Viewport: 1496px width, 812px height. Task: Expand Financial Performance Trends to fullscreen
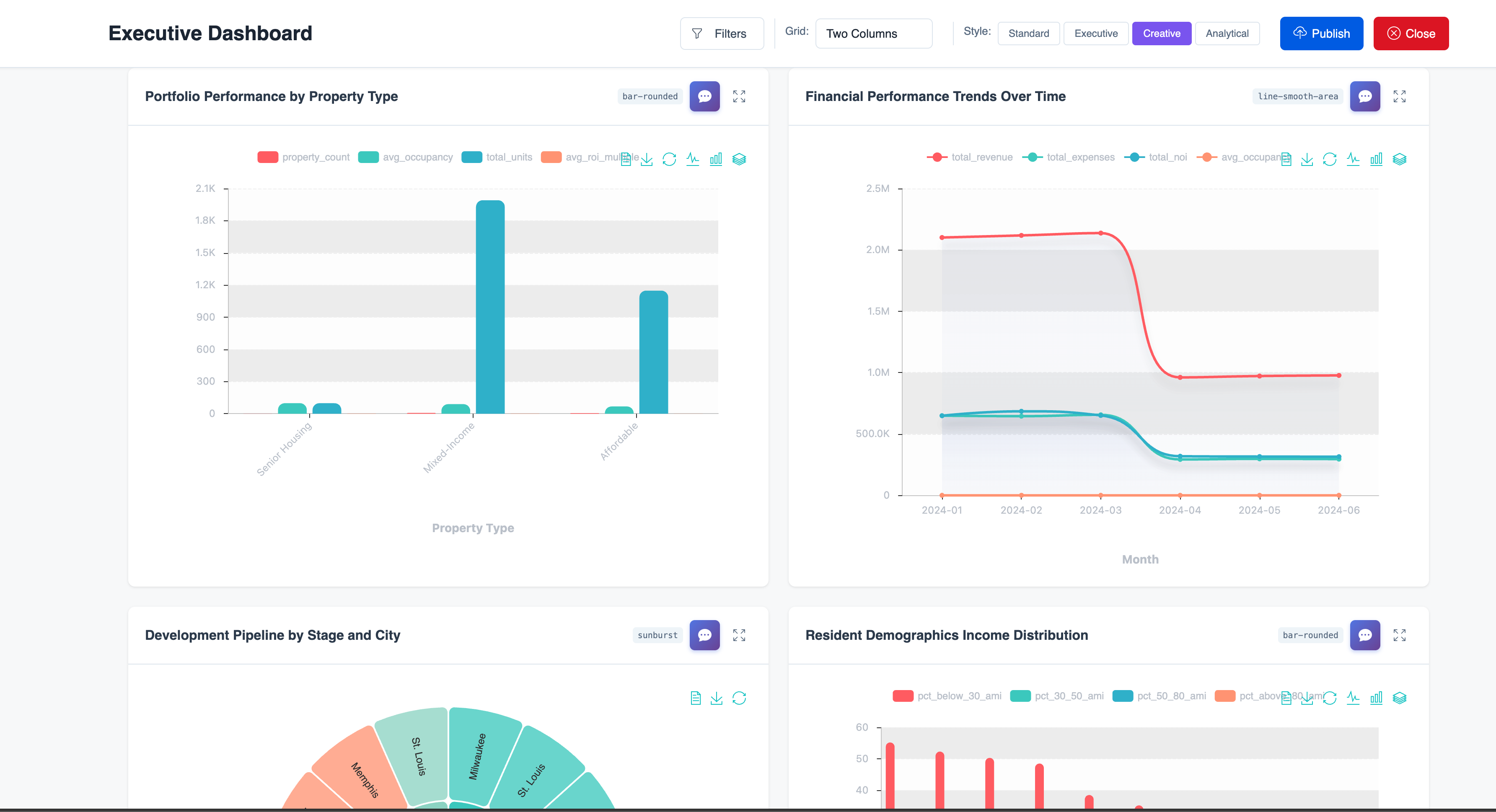1400,96
